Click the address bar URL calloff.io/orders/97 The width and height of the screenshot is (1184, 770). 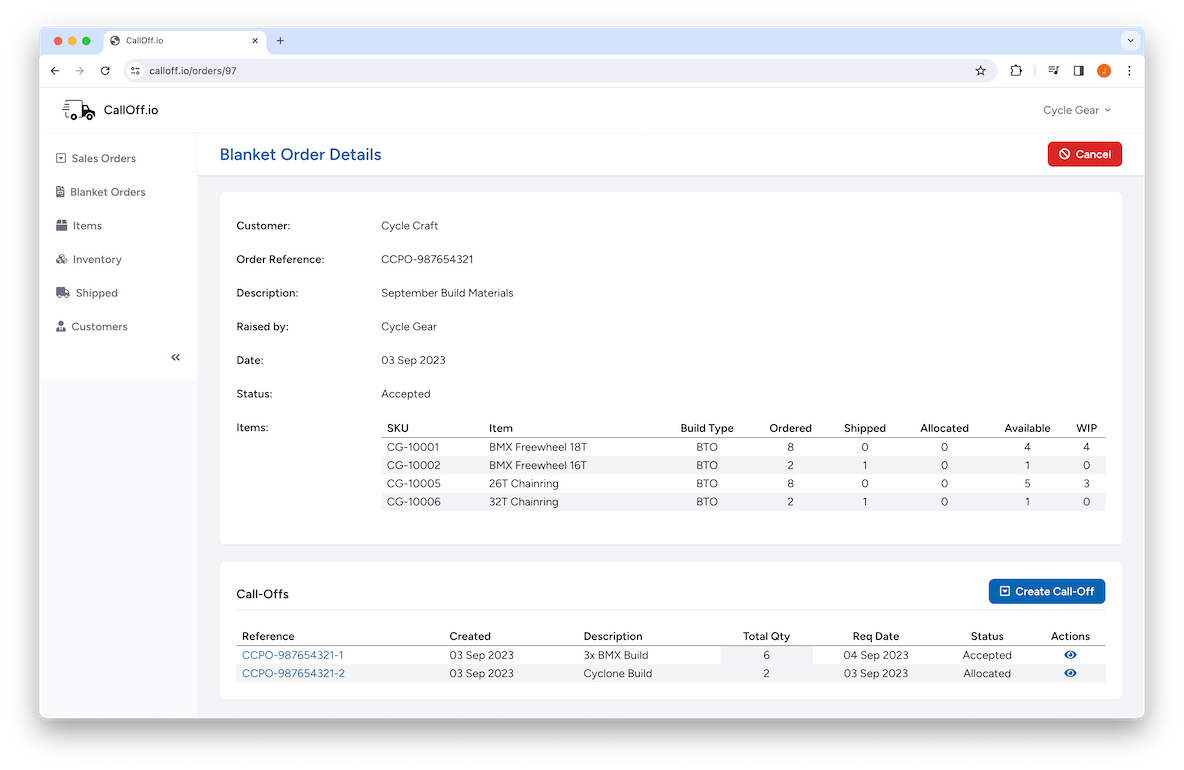click(x=193, y=71)
